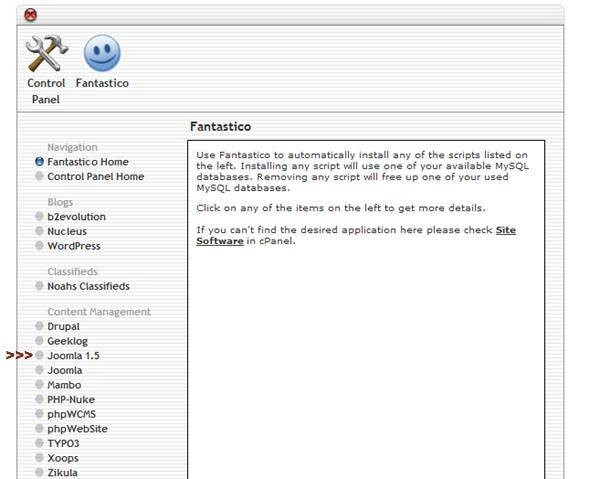Choose Mambo from the CMS list

64,385
